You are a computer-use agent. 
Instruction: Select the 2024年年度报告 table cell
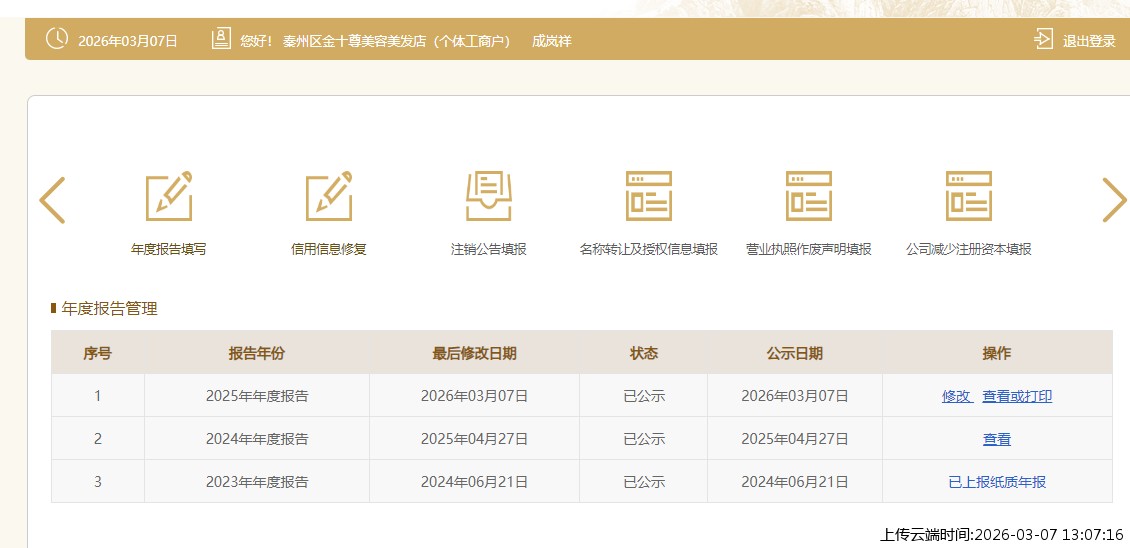tap(257, 439)
